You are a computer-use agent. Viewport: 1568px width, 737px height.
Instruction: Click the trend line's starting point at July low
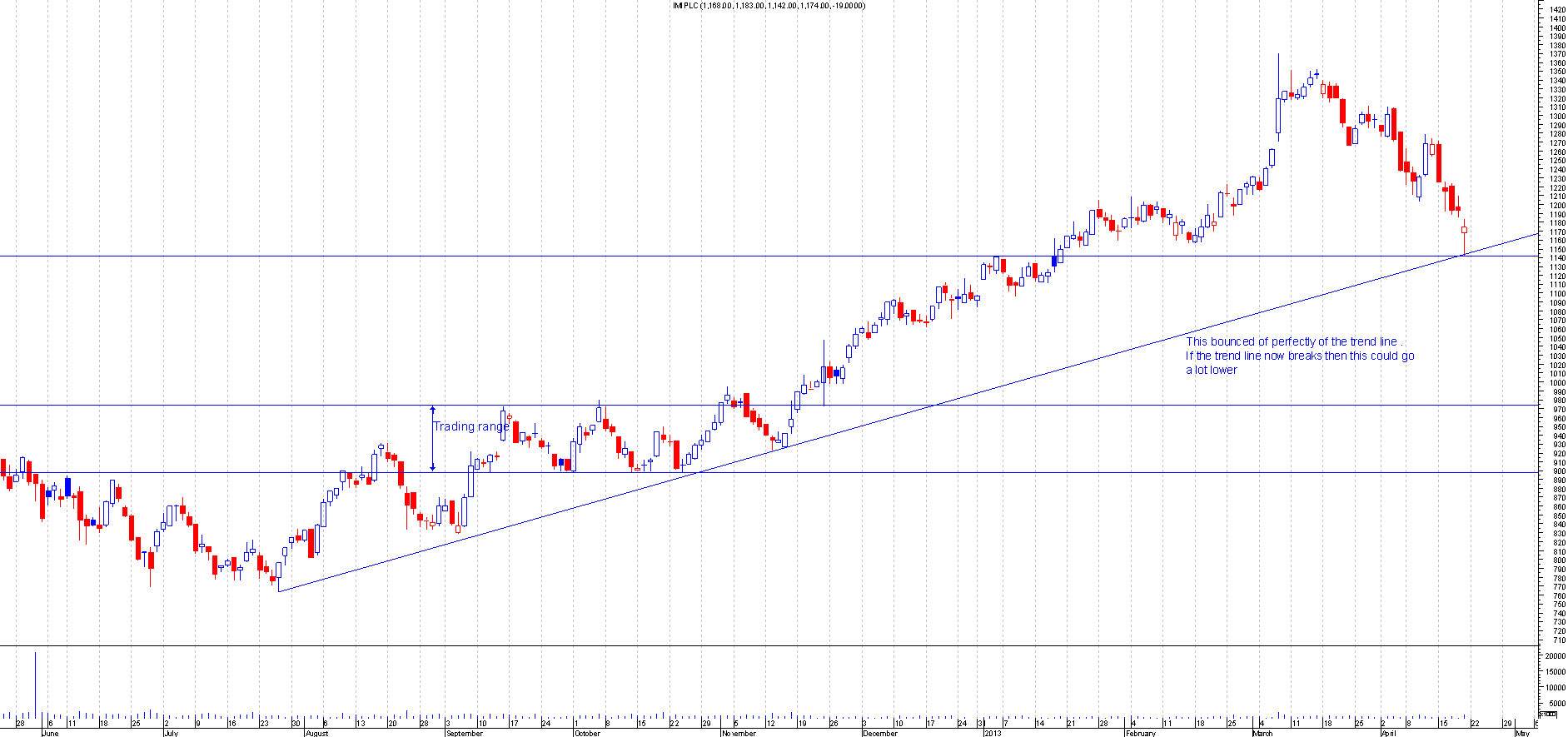278,591
